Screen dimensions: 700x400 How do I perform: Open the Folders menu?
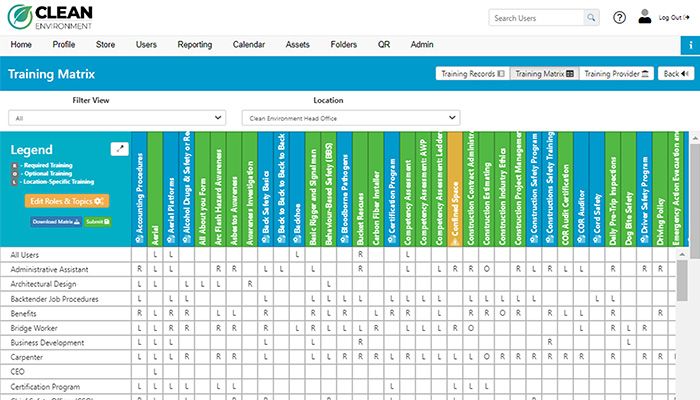[x=343, y=45]
